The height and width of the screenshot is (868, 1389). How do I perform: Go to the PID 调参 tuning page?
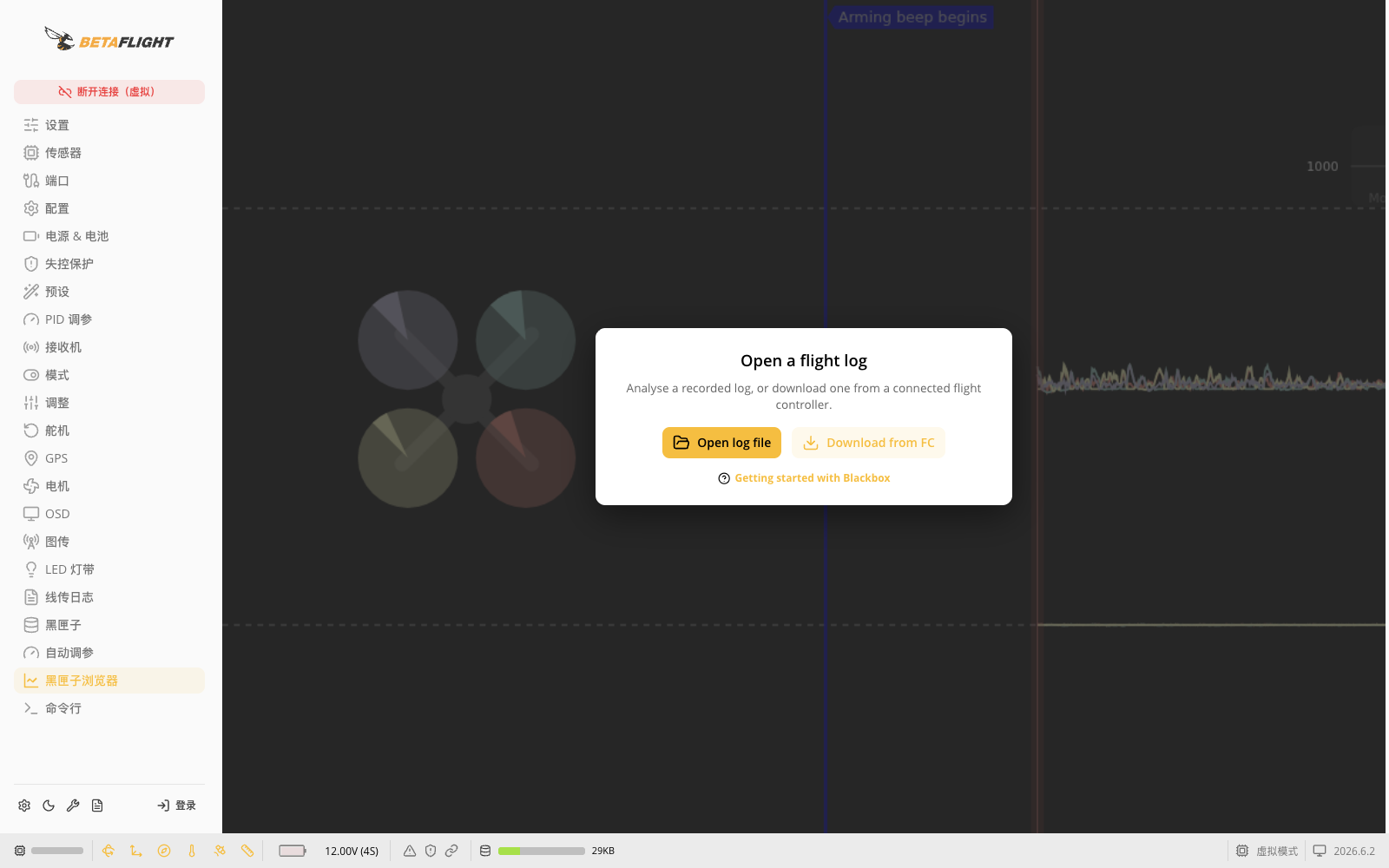(109, 319)
